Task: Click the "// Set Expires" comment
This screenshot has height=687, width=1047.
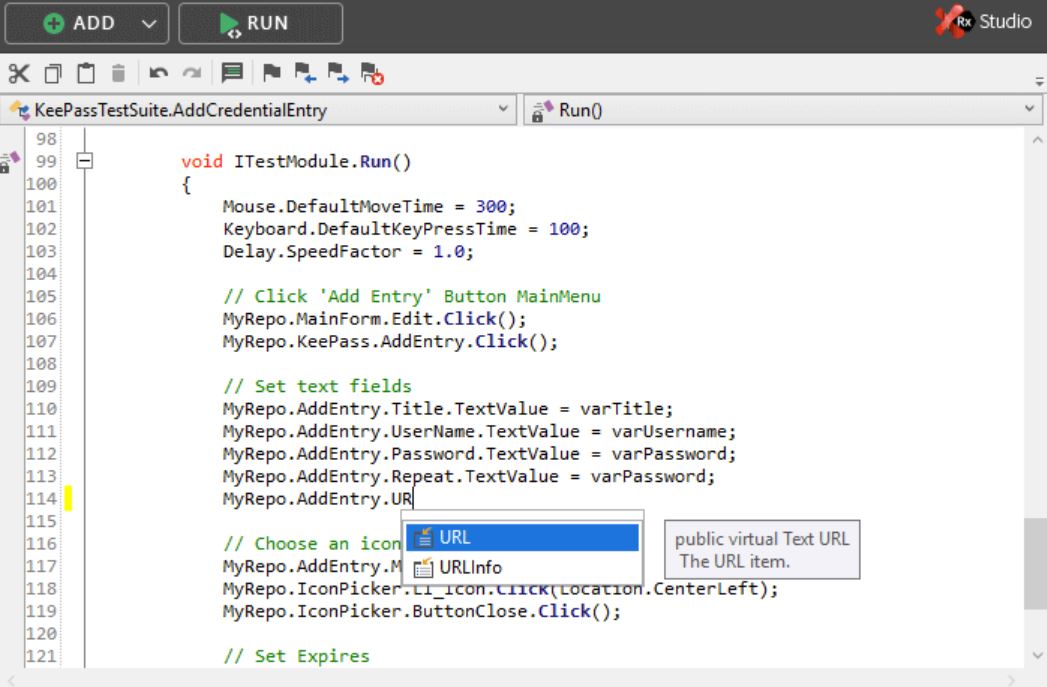Action: click(296, 656)
